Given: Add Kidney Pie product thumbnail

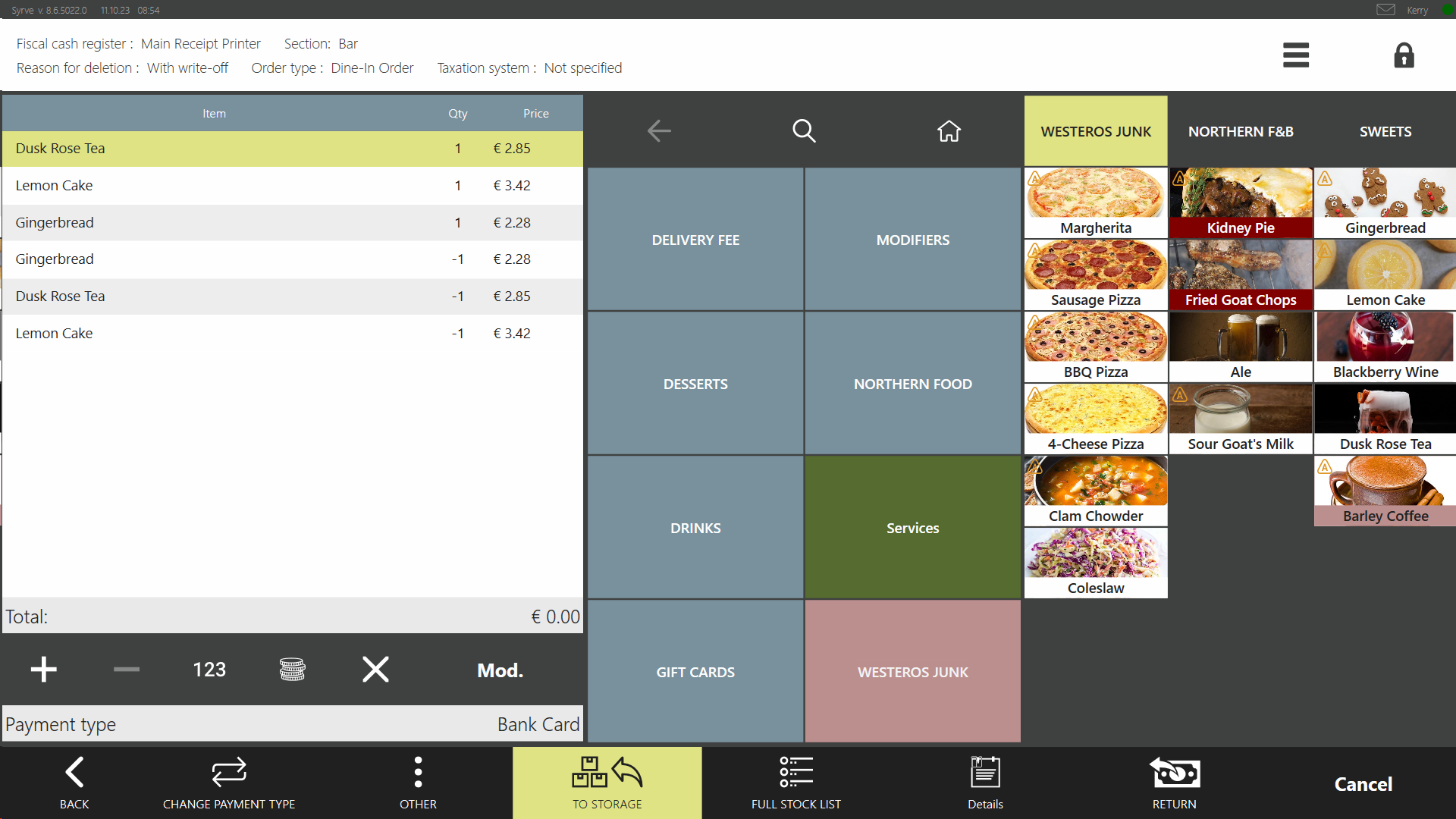Looking at the screenshot, I should coord(1241,202).
